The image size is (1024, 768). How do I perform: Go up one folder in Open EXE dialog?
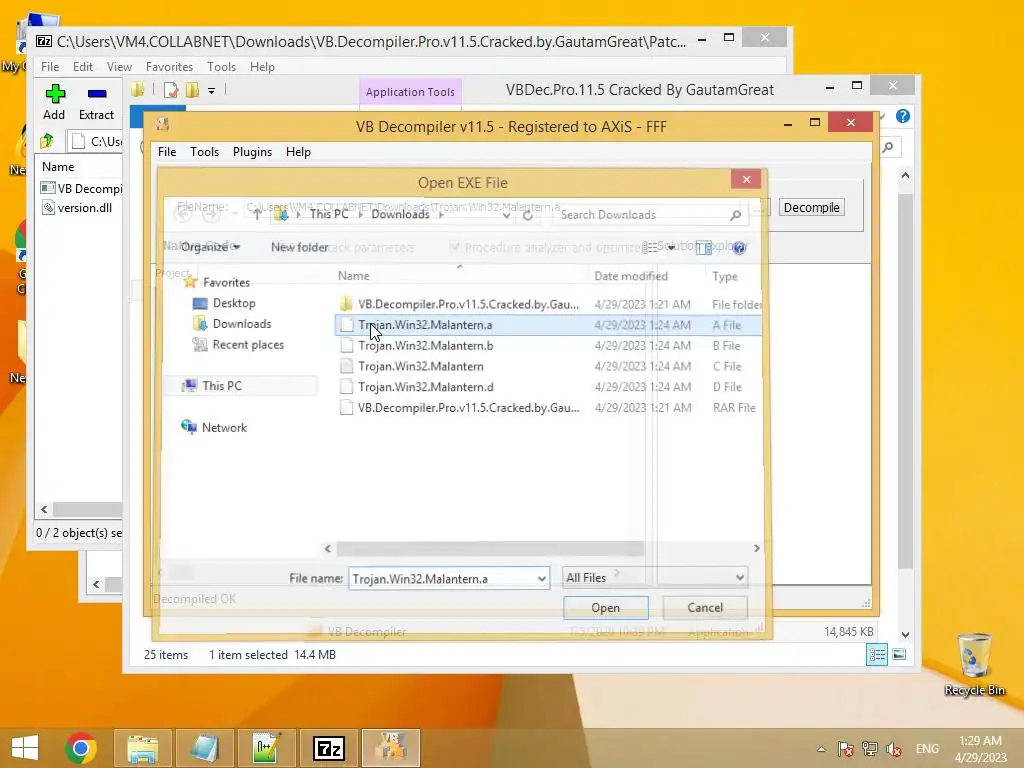257,214
